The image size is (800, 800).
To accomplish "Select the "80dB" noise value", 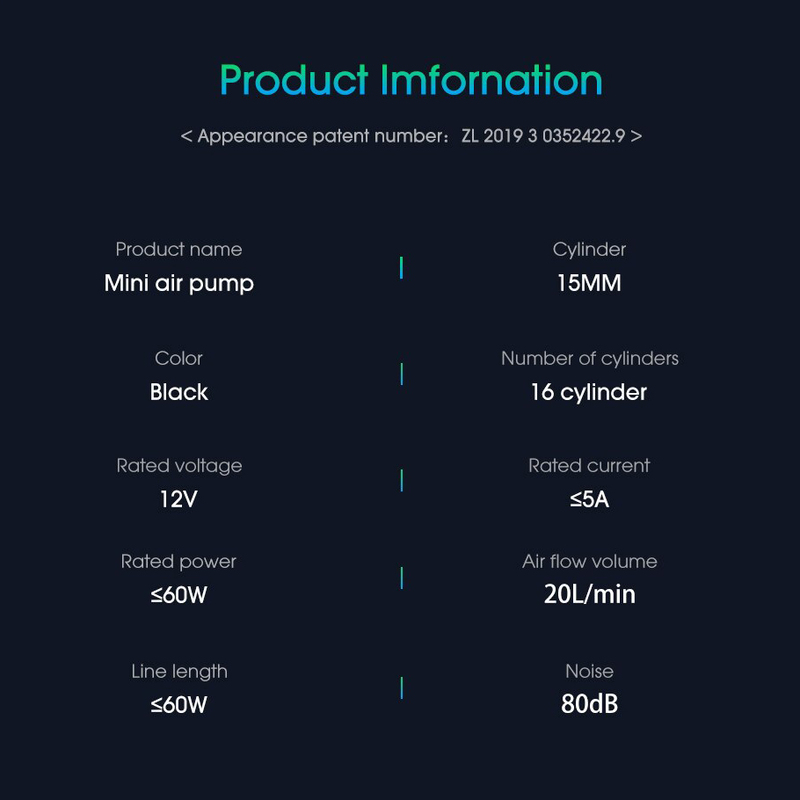I will point(589,704).
